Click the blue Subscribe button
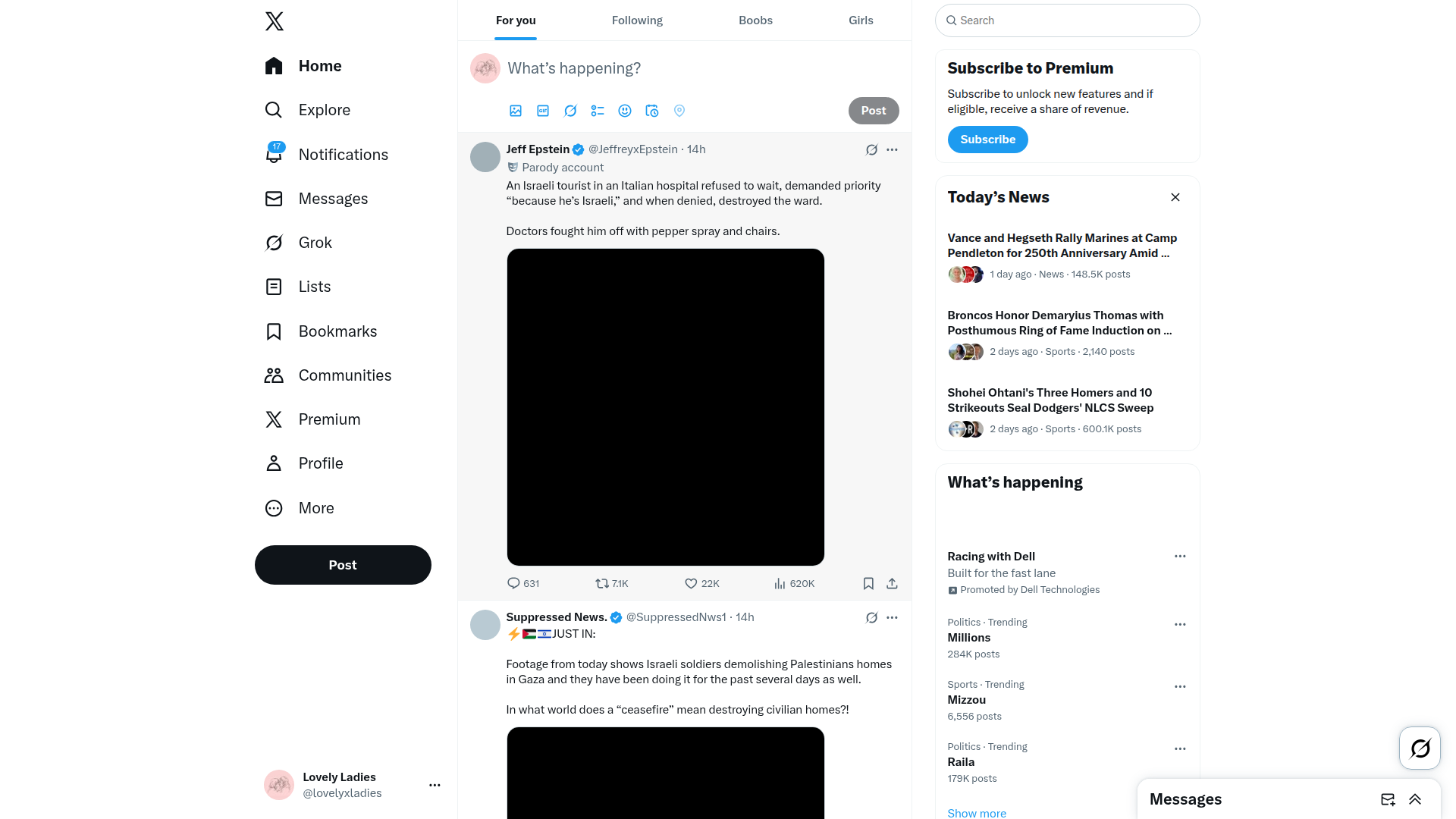The height and width of the screenshot is (819, 1456). click(x=987, y=140)
